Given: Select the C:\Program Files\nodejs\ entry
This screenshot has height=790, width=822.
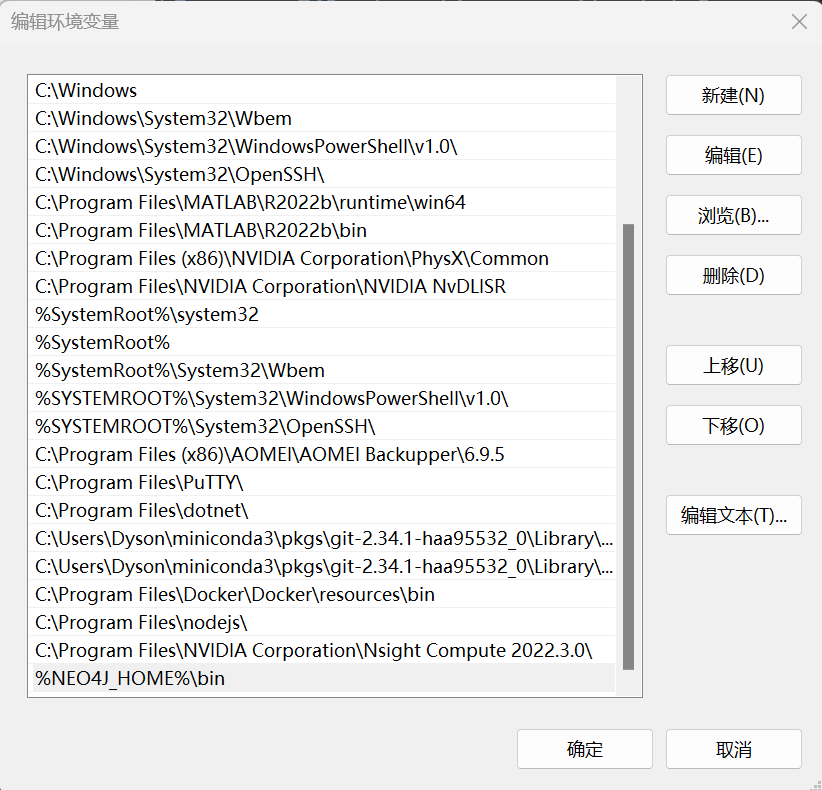Looking at the screenshot, I should tap(322, 622).
